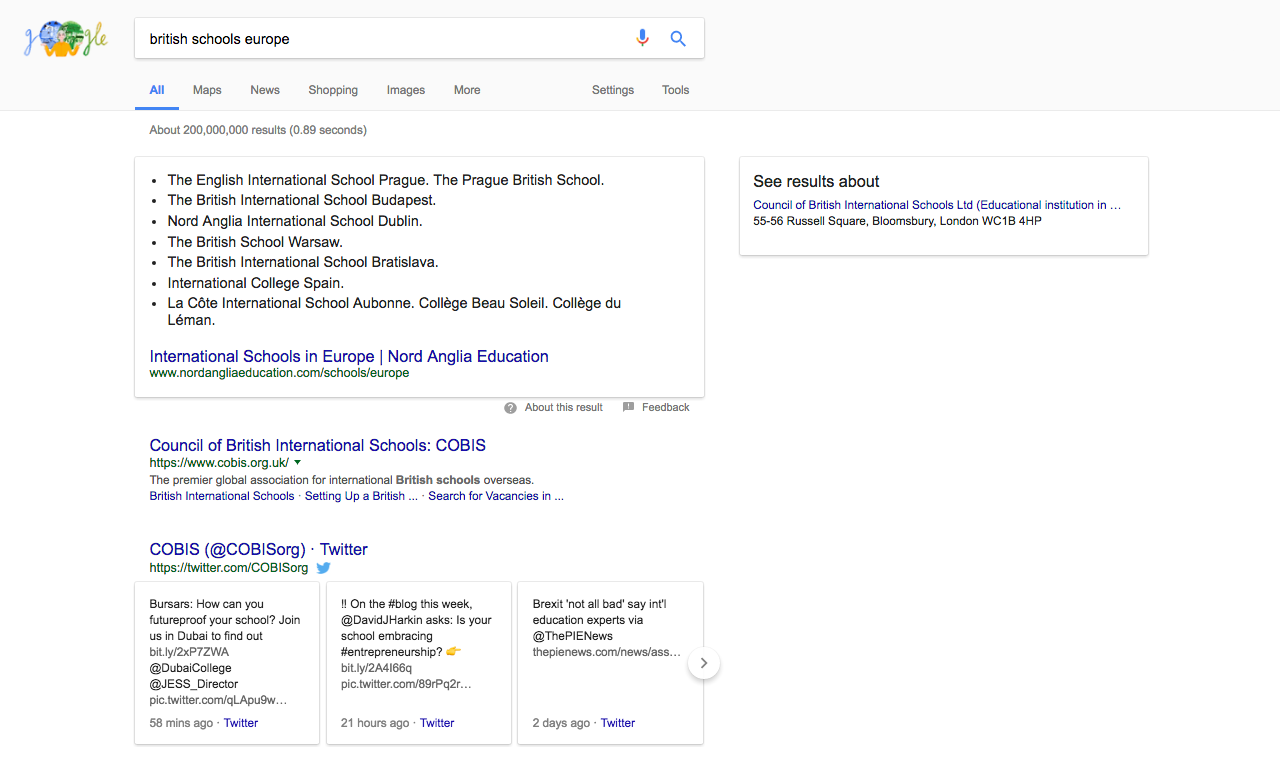Open the #blog entrepreneurship tweet card

click(x=419, y=663)
